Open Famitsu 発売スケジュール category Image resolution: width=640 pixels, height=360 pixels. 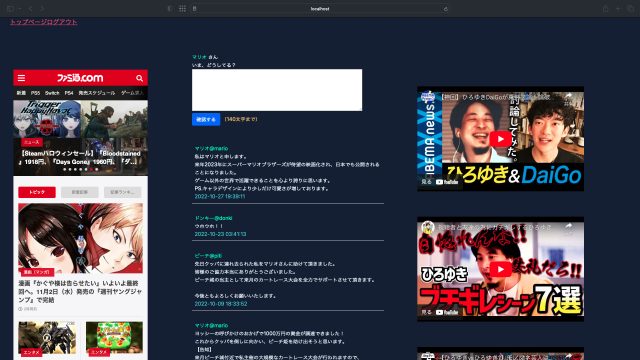click(x=97, y=93)
